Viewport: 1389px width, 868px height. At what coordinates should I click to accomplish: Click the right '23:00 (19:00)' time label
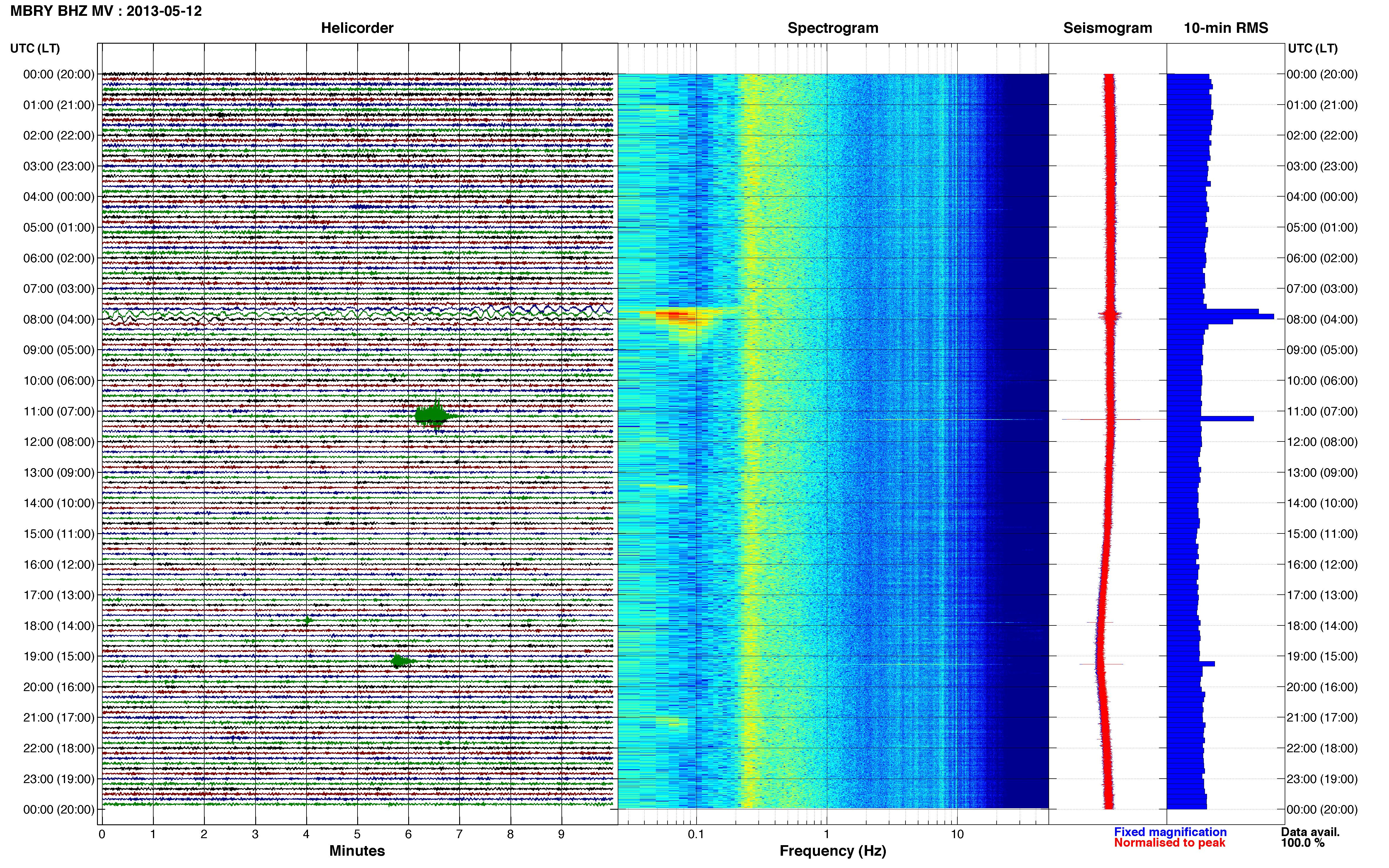click(x=1322, y=779)
